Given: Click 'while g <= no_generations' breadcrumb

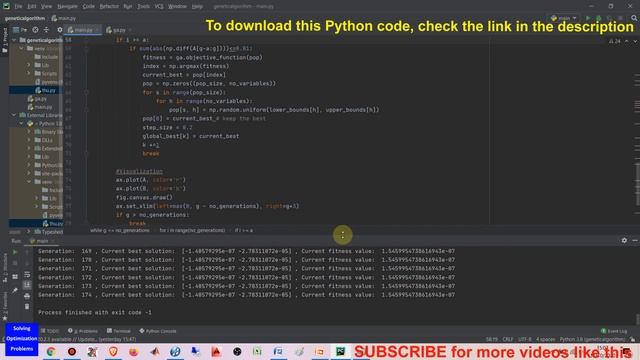Looking at the screenshot, I should point(120,230).
